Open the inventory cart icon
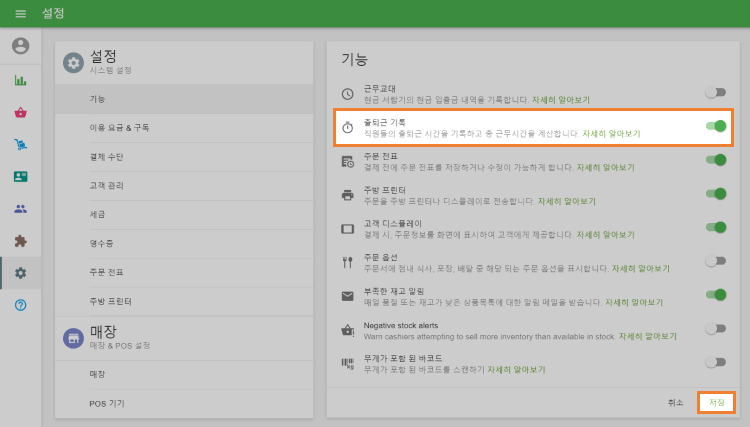The height and width of the screenshot is (427, 750). click(x=20, y=145)
